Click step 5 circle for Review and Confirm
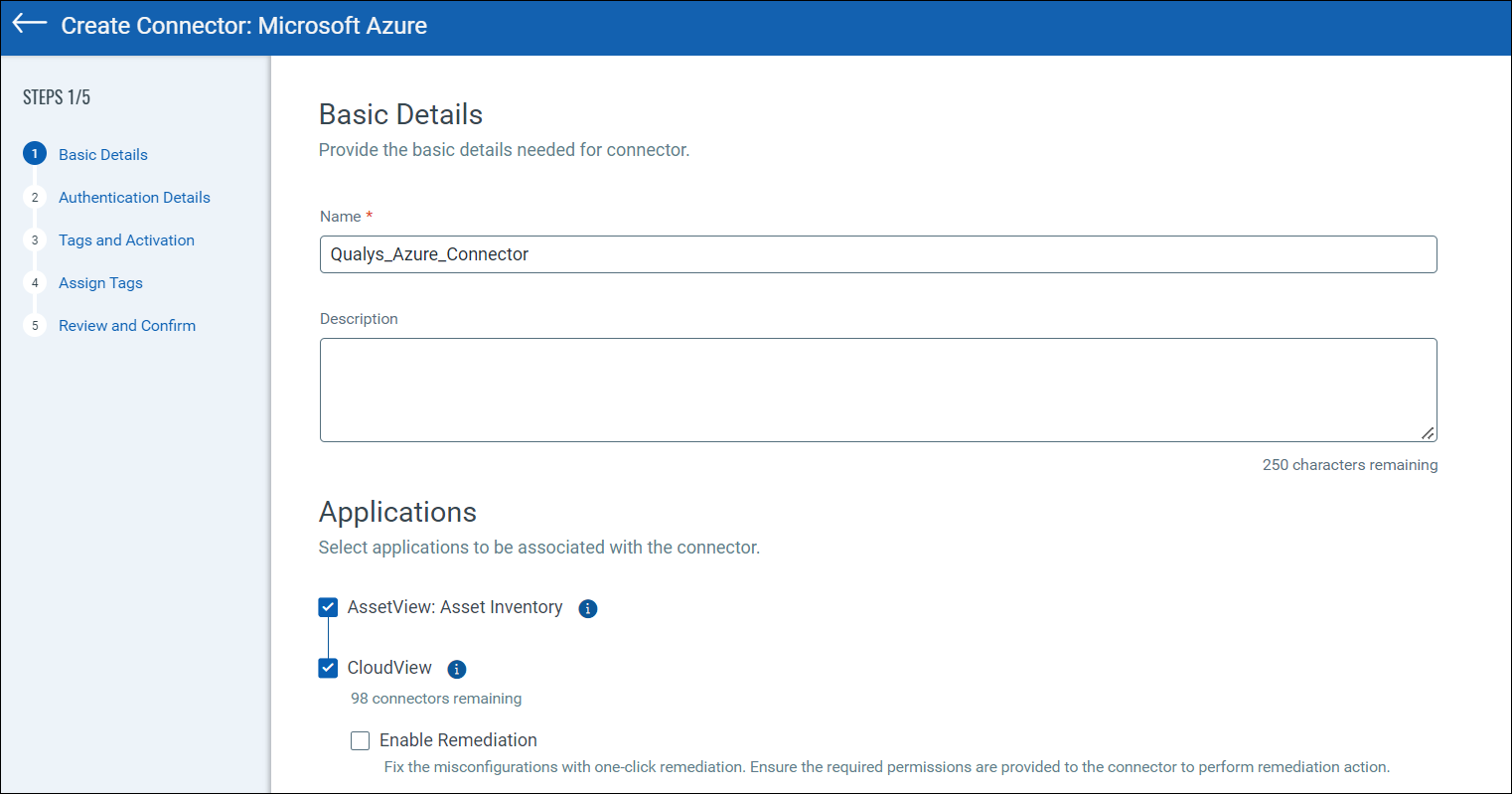Image resolution: width=1512 pixels, height=794 pixels. click(35, 325)
